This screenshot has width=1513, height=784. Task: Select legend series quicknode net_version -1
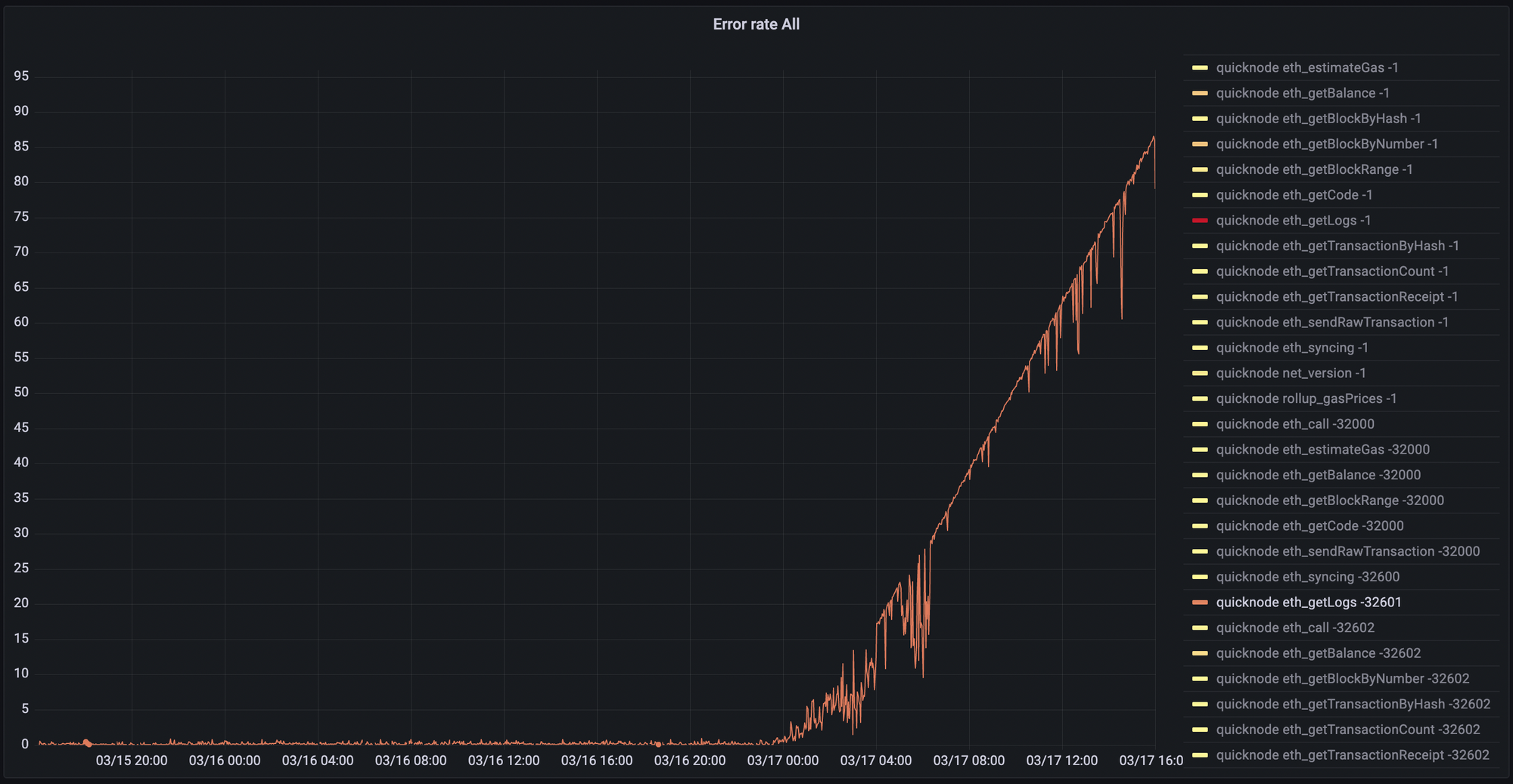pos(1291,373)
